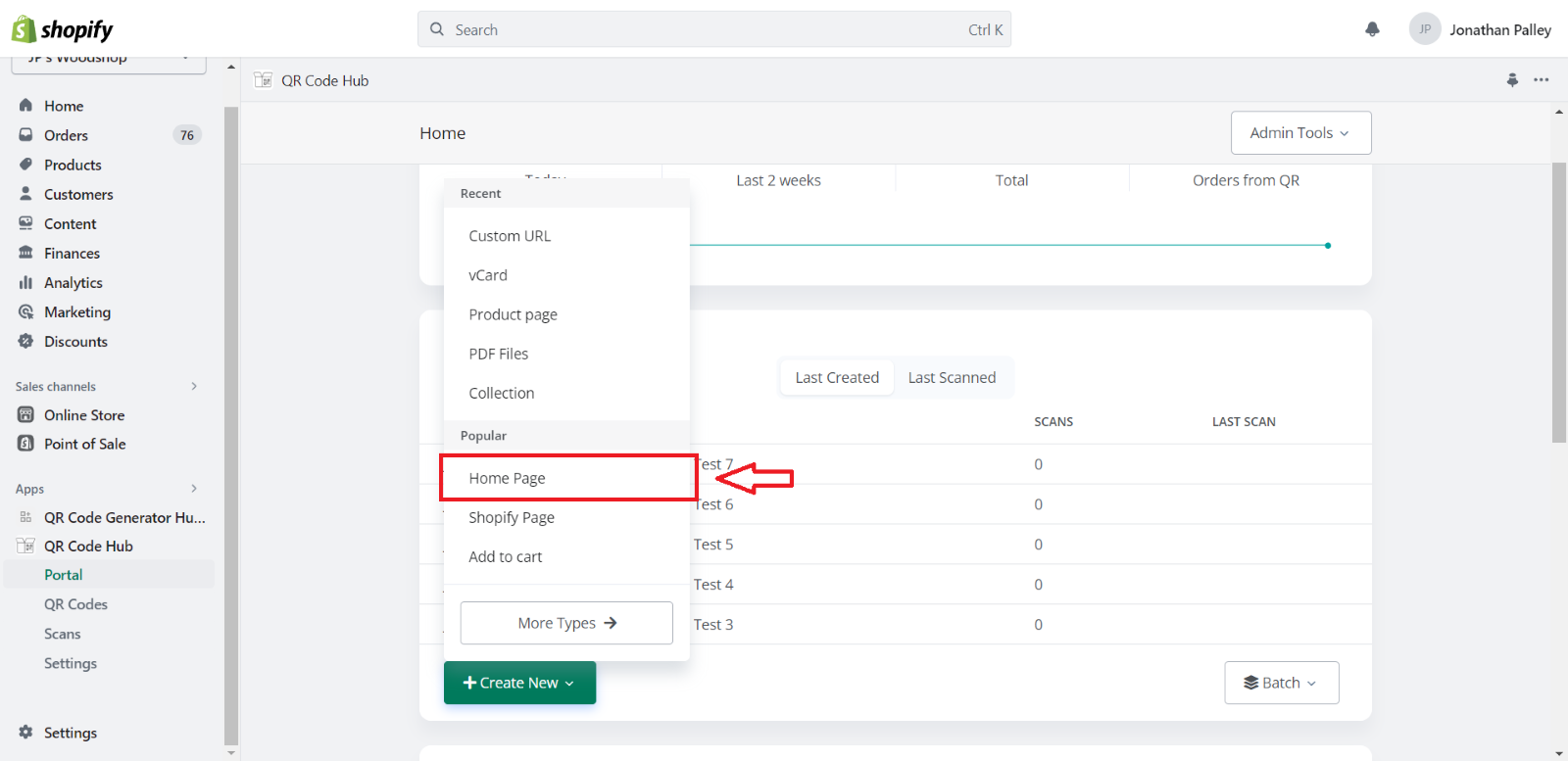This screenshot has width=1568, height=761.
Task: Click the QR Code Hub app icon in sidebar
Action: click(x=25, y=546)
